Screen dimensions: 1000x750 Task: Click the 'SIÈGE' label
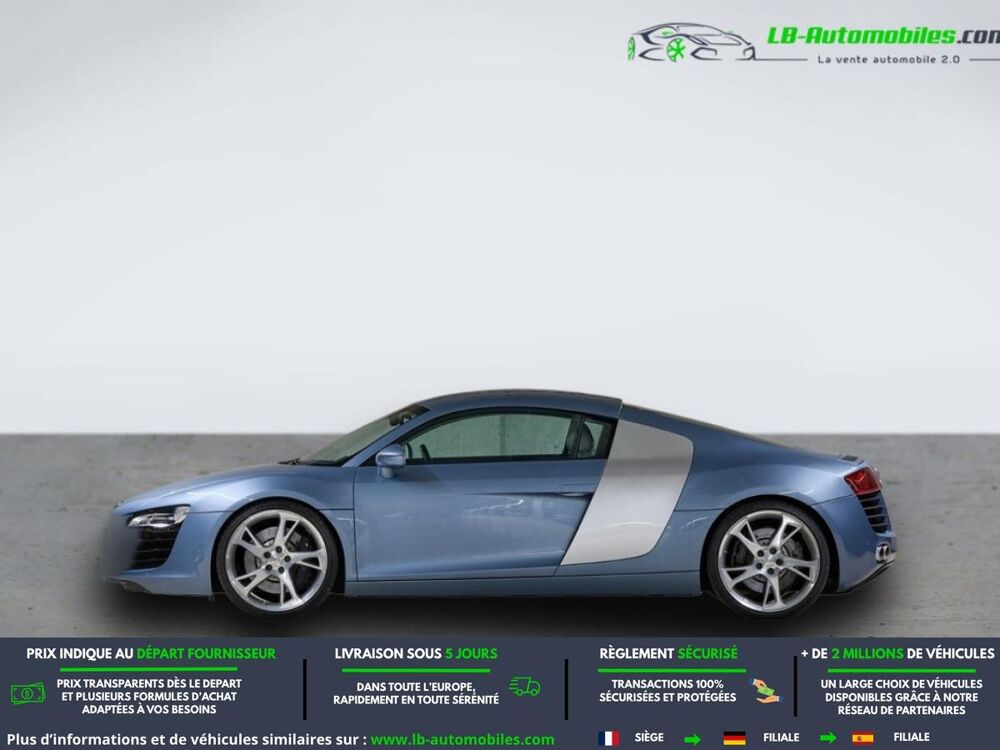649,737
